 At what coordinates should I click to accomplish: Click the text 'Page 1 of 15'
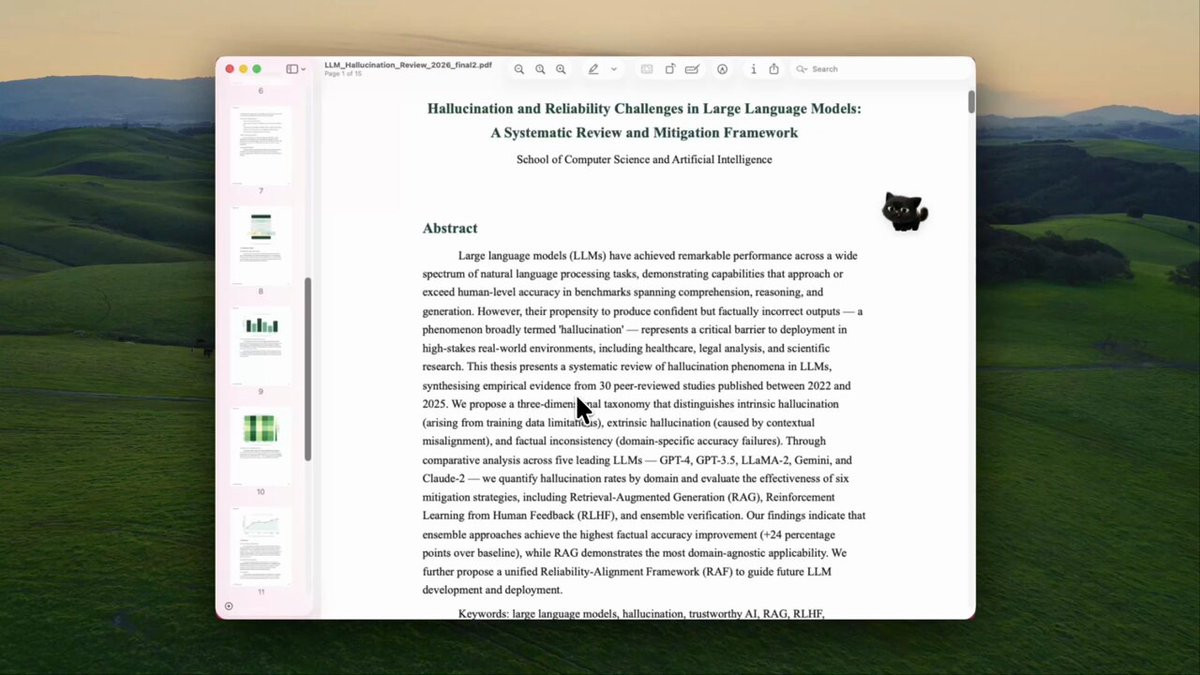point(345,74)
